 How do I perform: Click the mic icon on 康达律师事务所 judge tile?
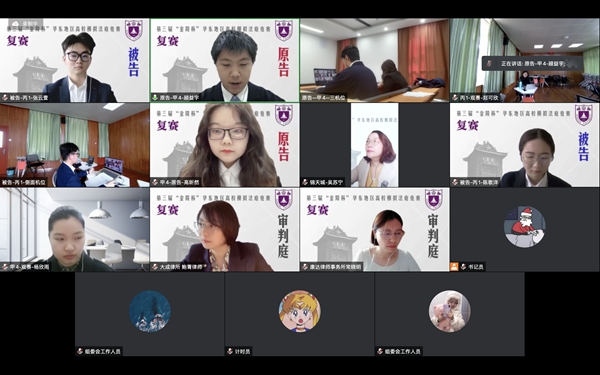point(305,267)
